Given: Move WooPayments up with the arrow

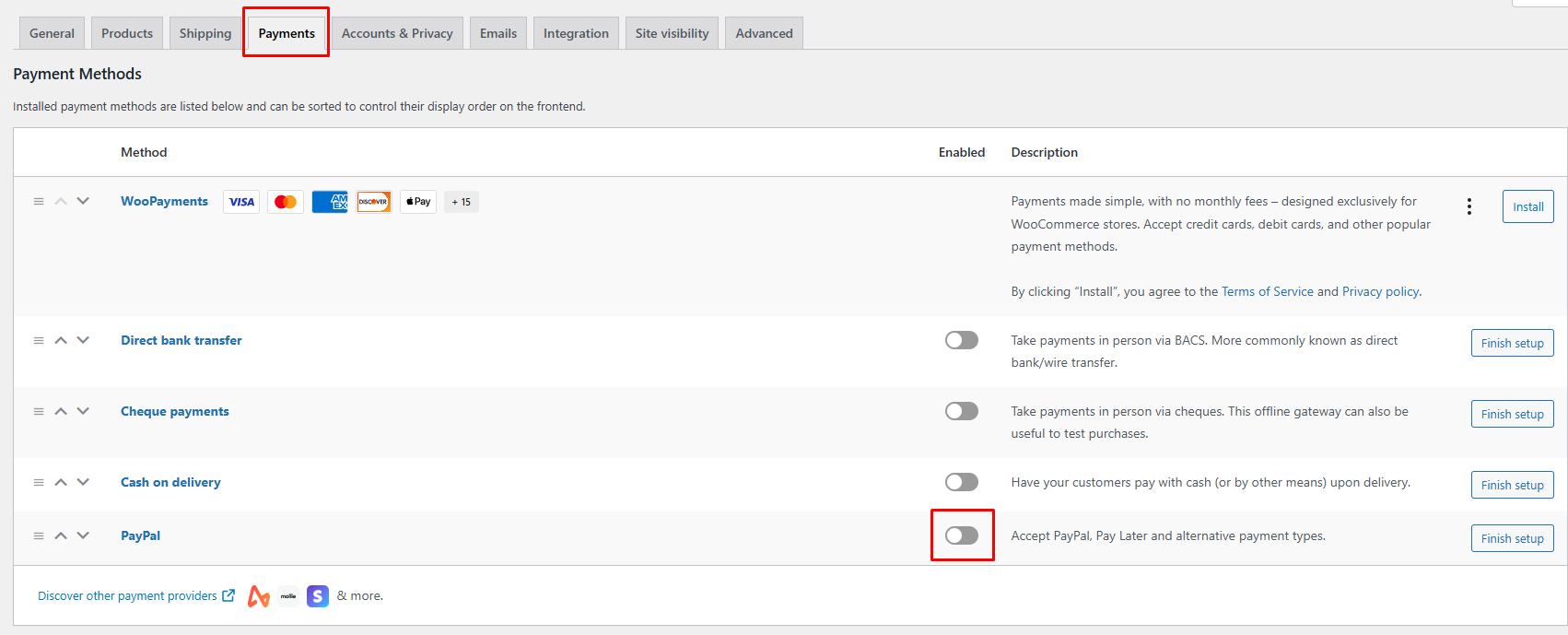Looking at the screenshot, I should (x=61, y=201).
